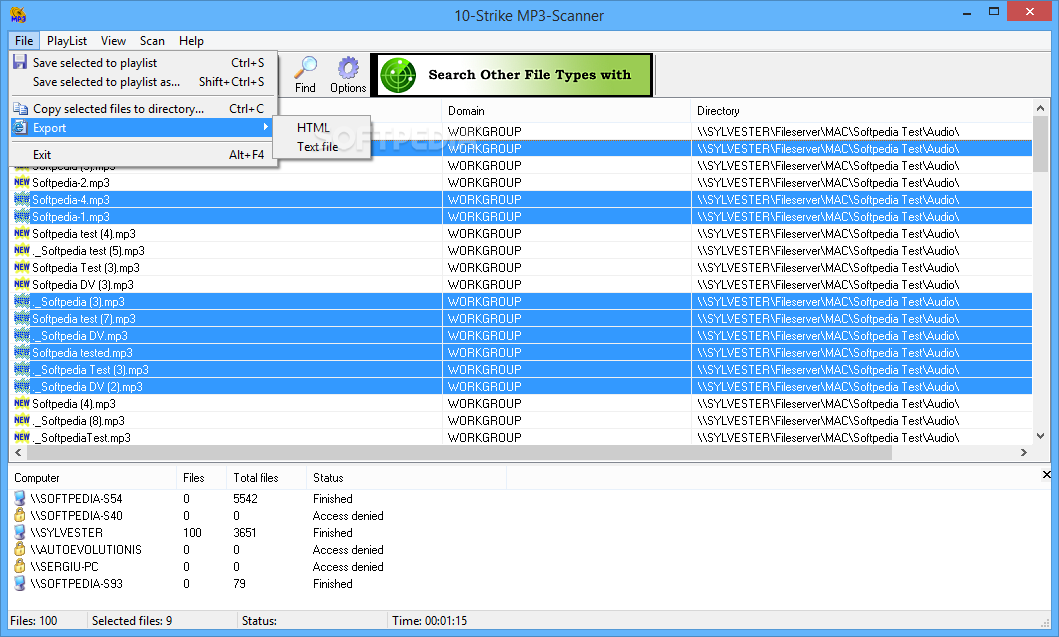Click the NEW icon beside Softpedia-2.mp3

pyautogui.click(x=22, y=182)
